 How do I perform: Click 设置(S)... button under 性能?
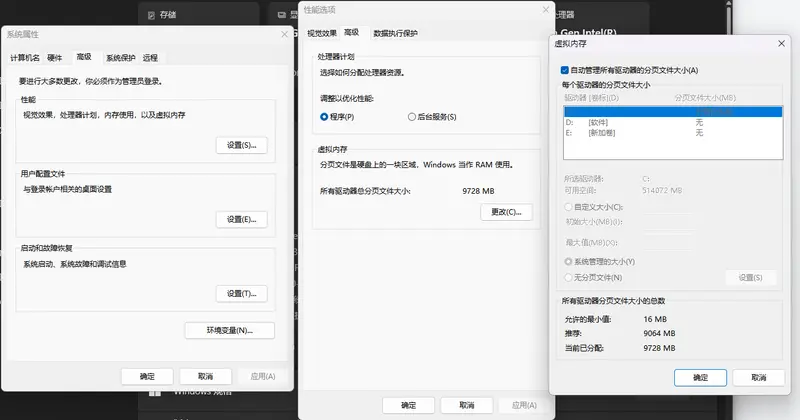tap(241, 145)
